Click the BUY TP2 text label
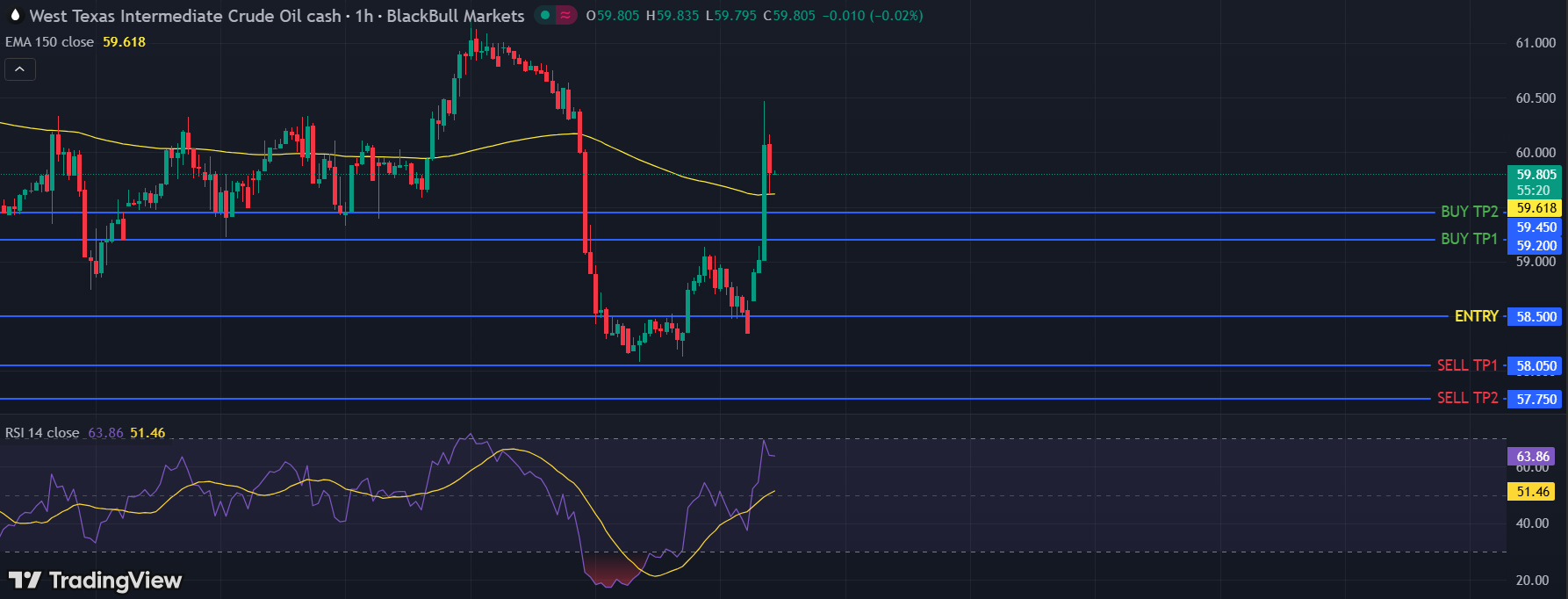The width and height of the screenshot is (1568, 599). pos(1469,212)
